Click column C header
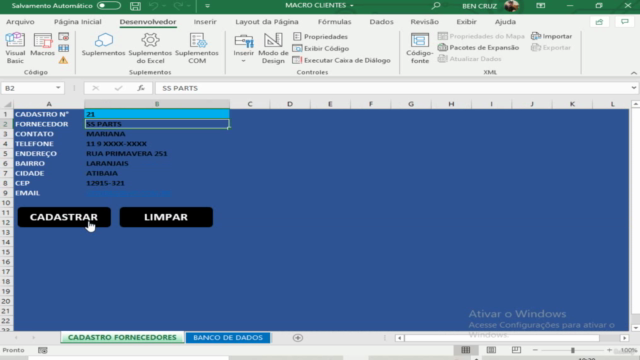Image resolution: width=640 pixels, height=360 pixels. tap(249, 104)
